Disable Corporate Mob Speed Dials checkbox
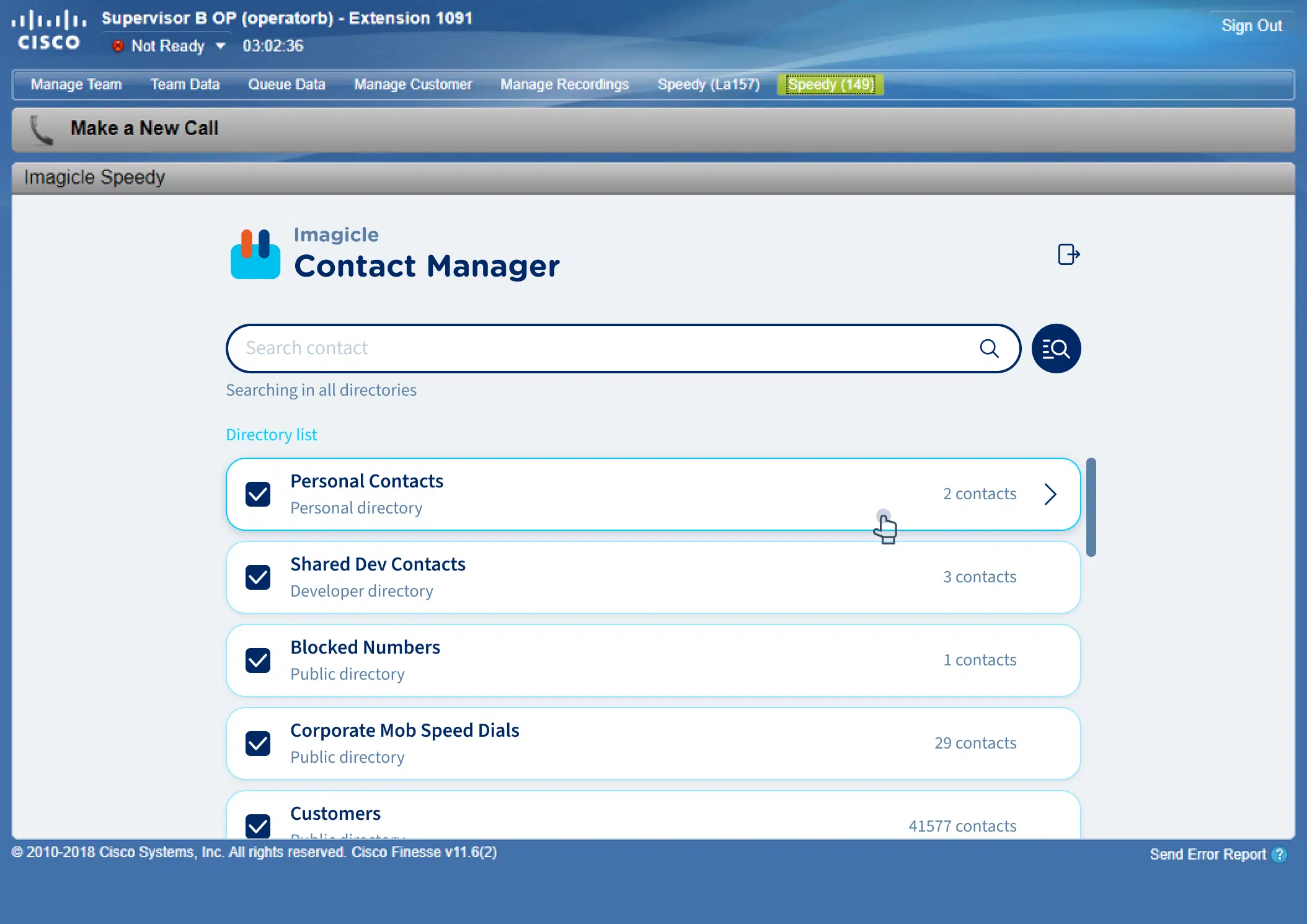Screen dimensions: 1307x924 258,744
